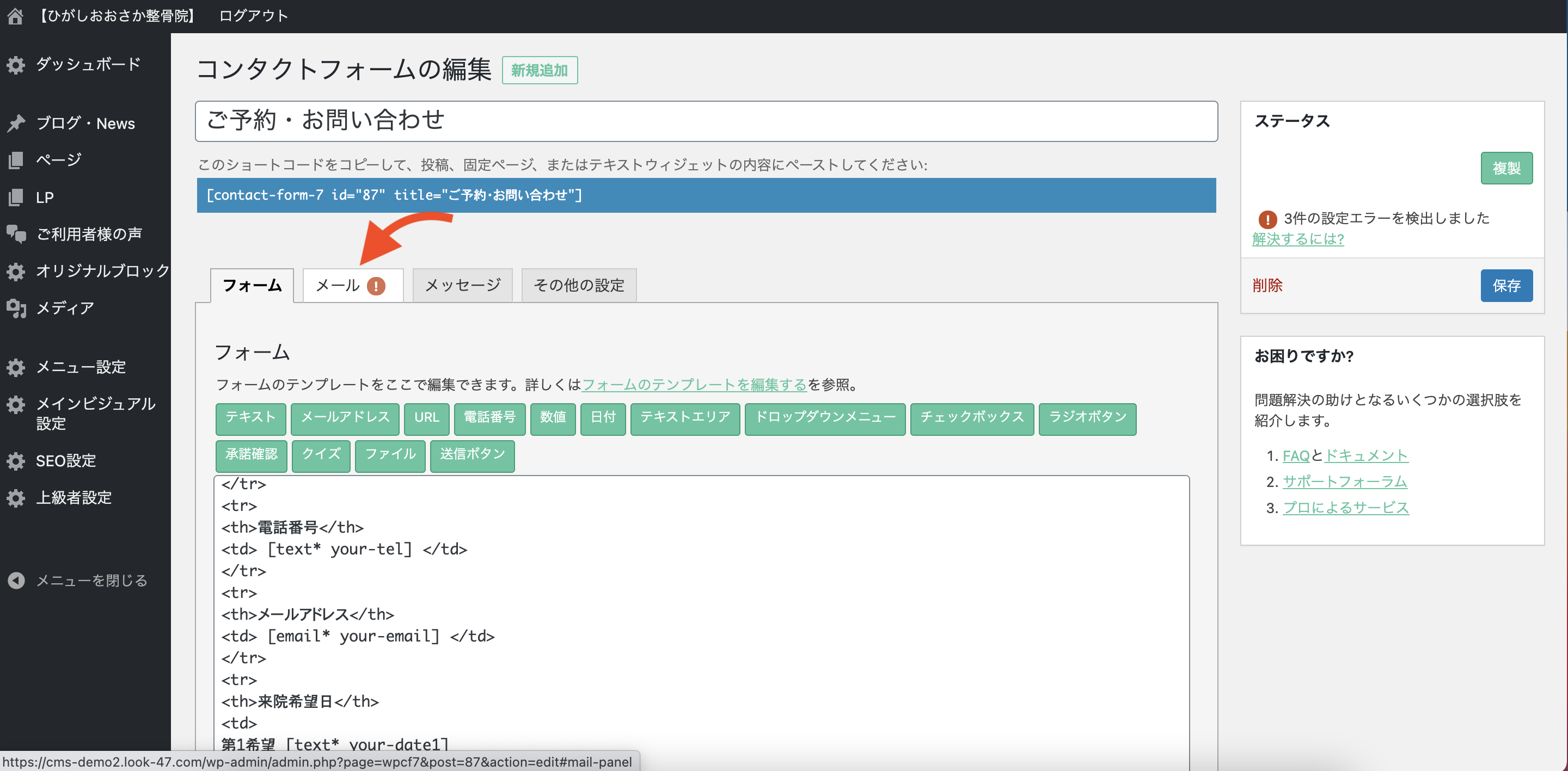Open Dashboard via its gear icon

(16, 65)
